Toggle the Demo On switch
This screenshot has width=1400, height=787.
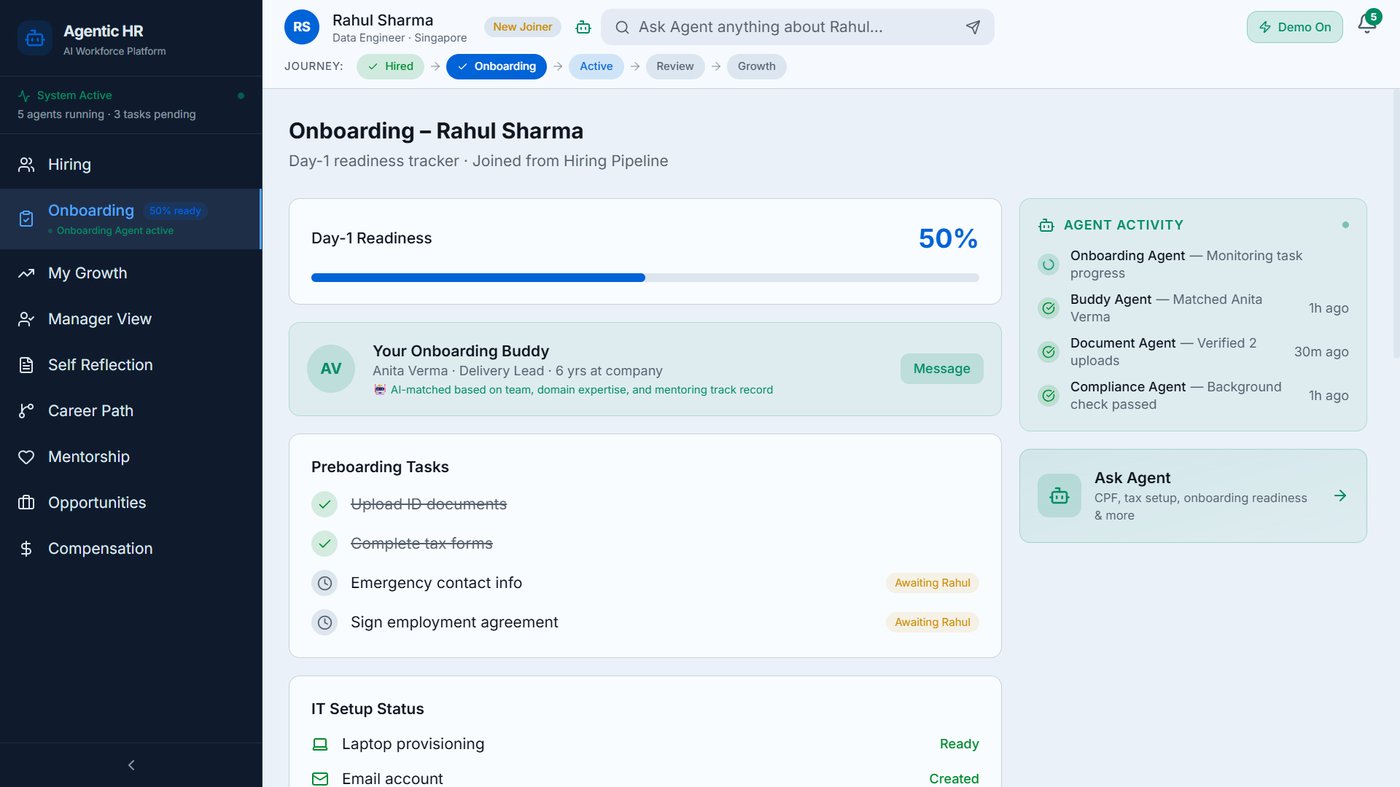pyautogui.click(x=1295, y=27)
